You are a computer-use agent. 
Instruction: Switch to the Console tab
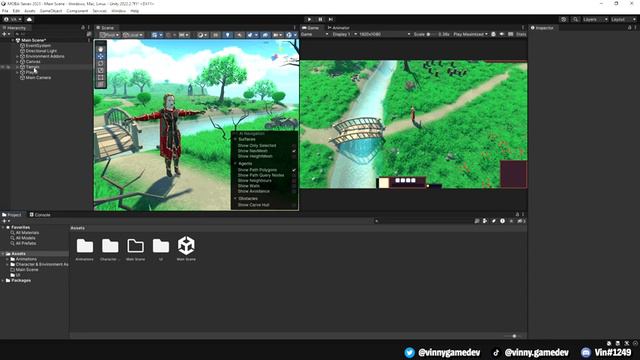[40, 215]
